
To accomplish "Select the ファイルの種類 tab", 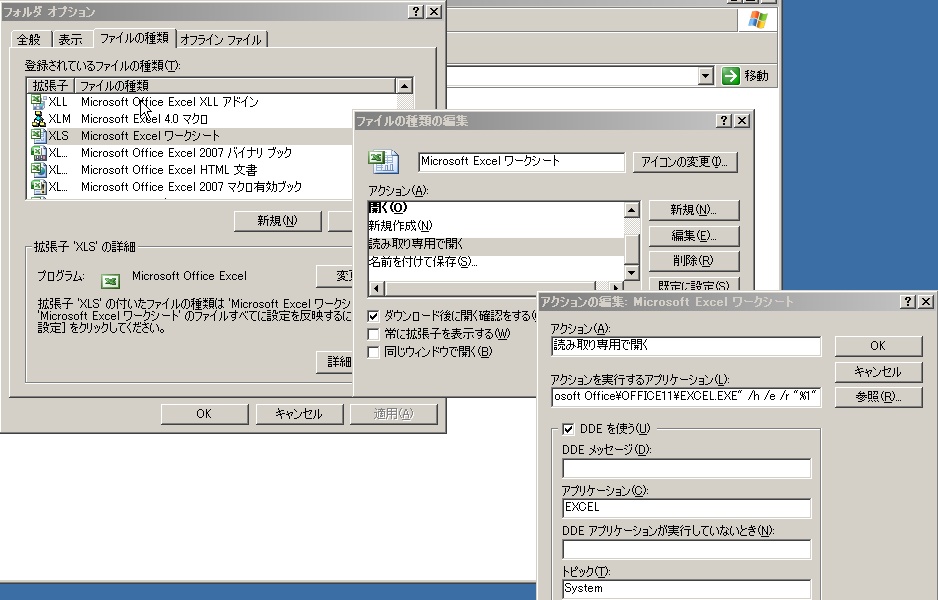I will (134, 38).
